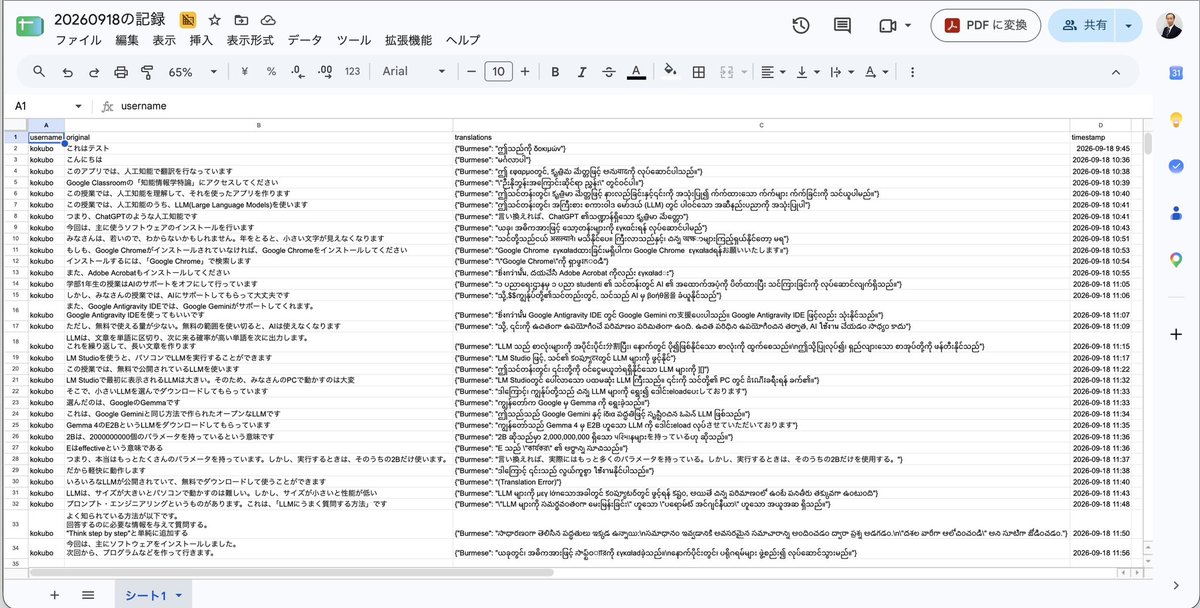Open version history clock icon
This screenshot has width=1200, height=608.
coord(801,26)
